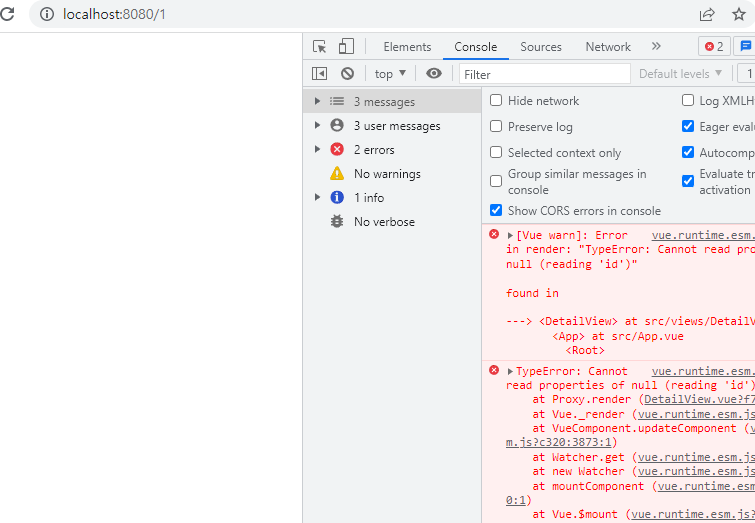Switch to the Console tab
Screen dimensions: 755x523
[x=476, y=47]
